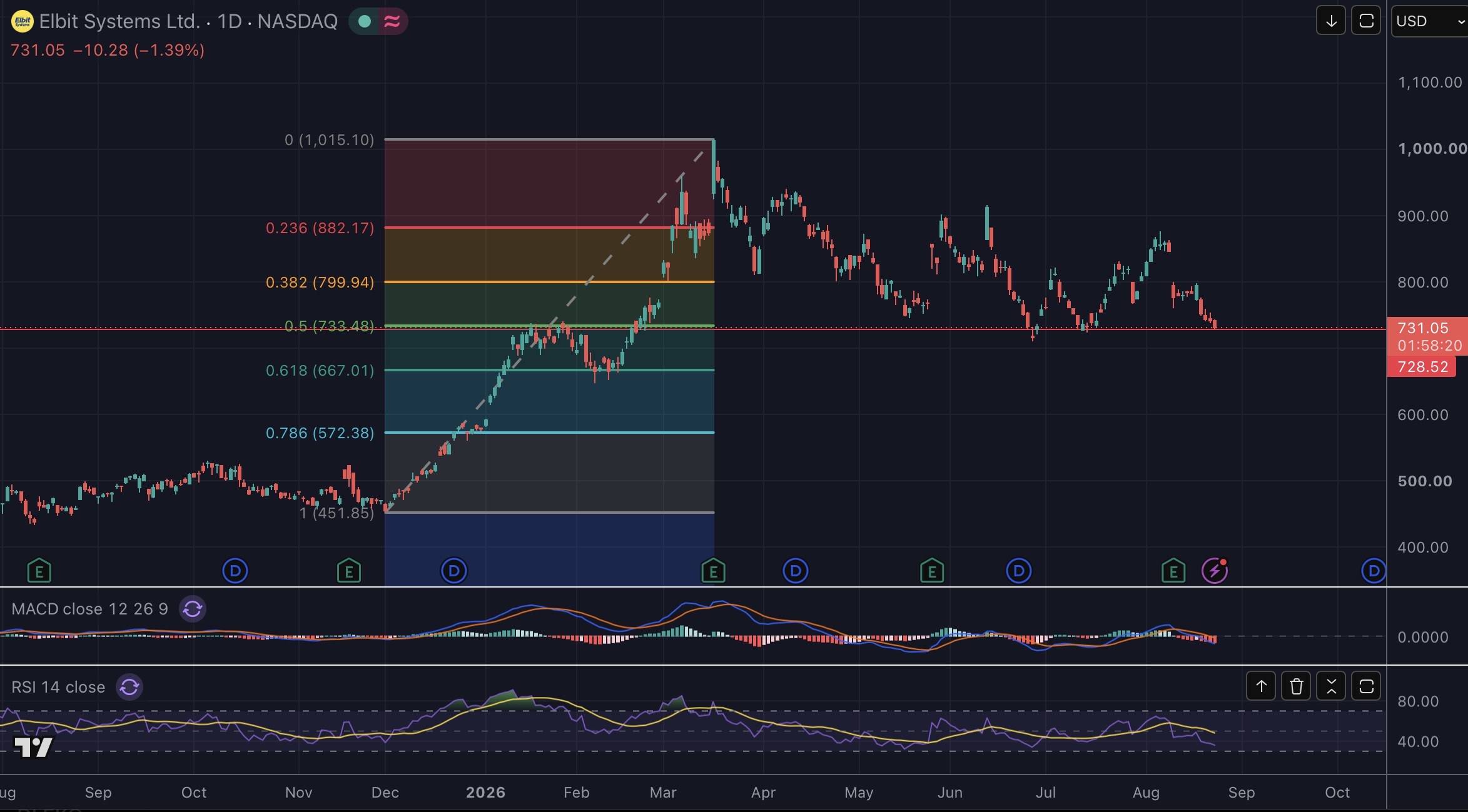Click the 800.00 price axis label
Viewport: 1468px width, 812px height.
1423,283
